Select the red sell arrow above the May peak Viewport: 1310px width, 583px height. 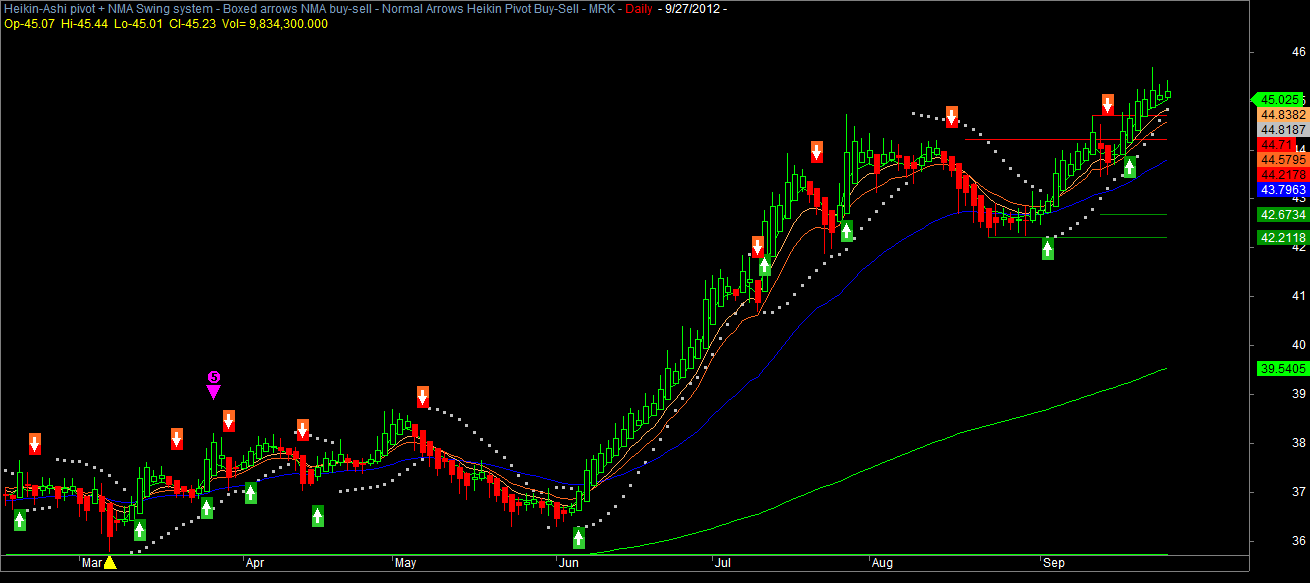click(424, 397)
